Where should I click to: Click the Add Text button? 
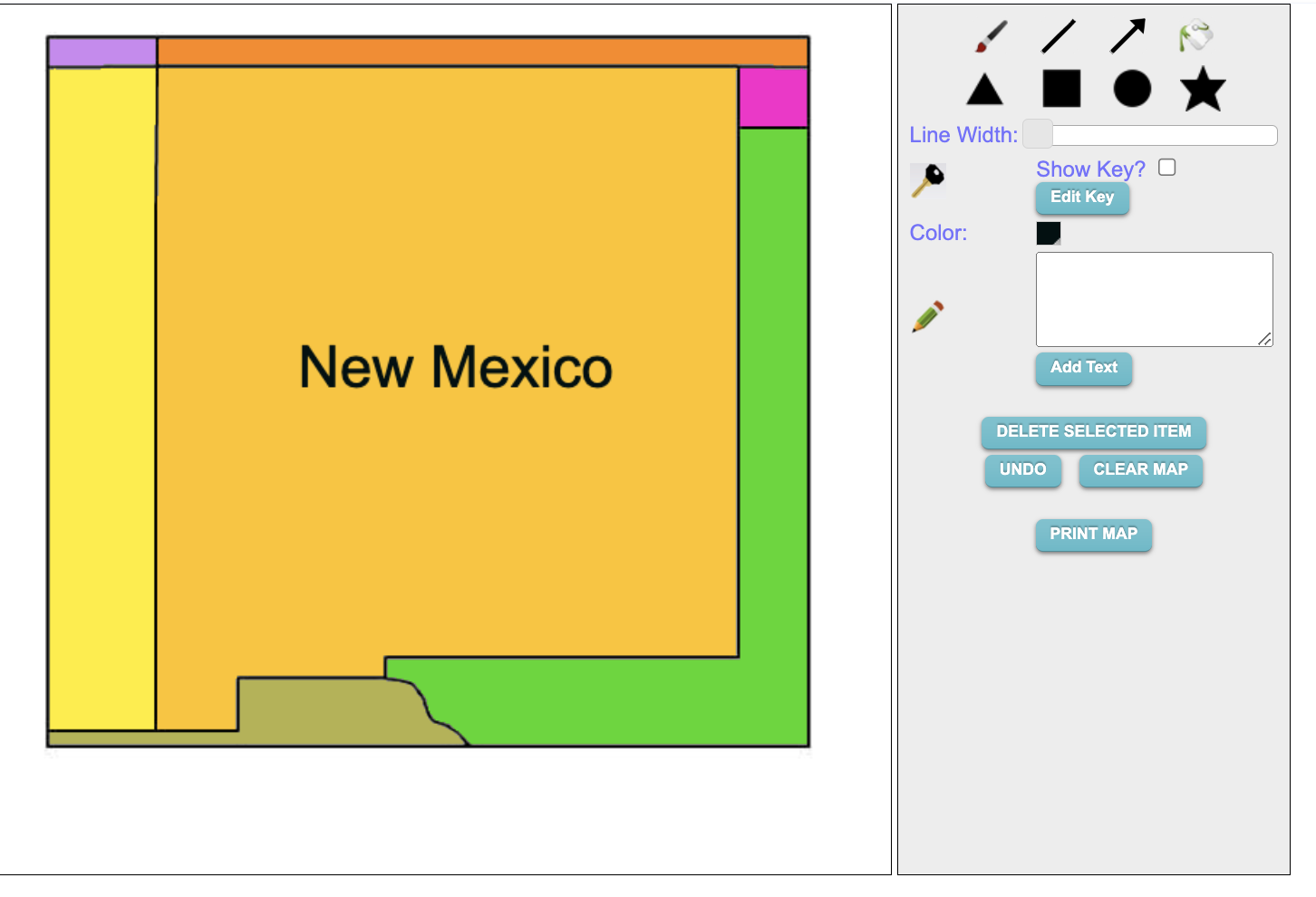[1084, 368]
